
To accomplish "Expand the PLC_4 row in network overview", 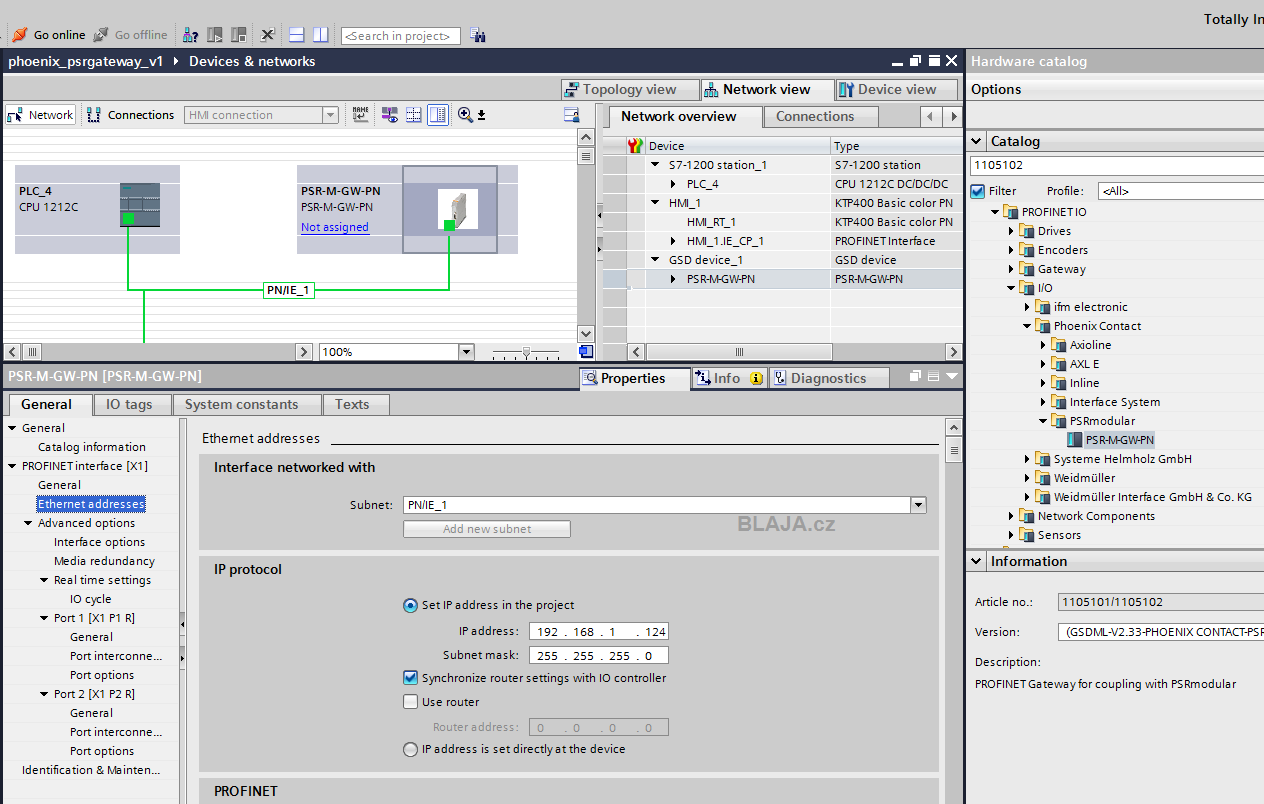I will point(673,184).
